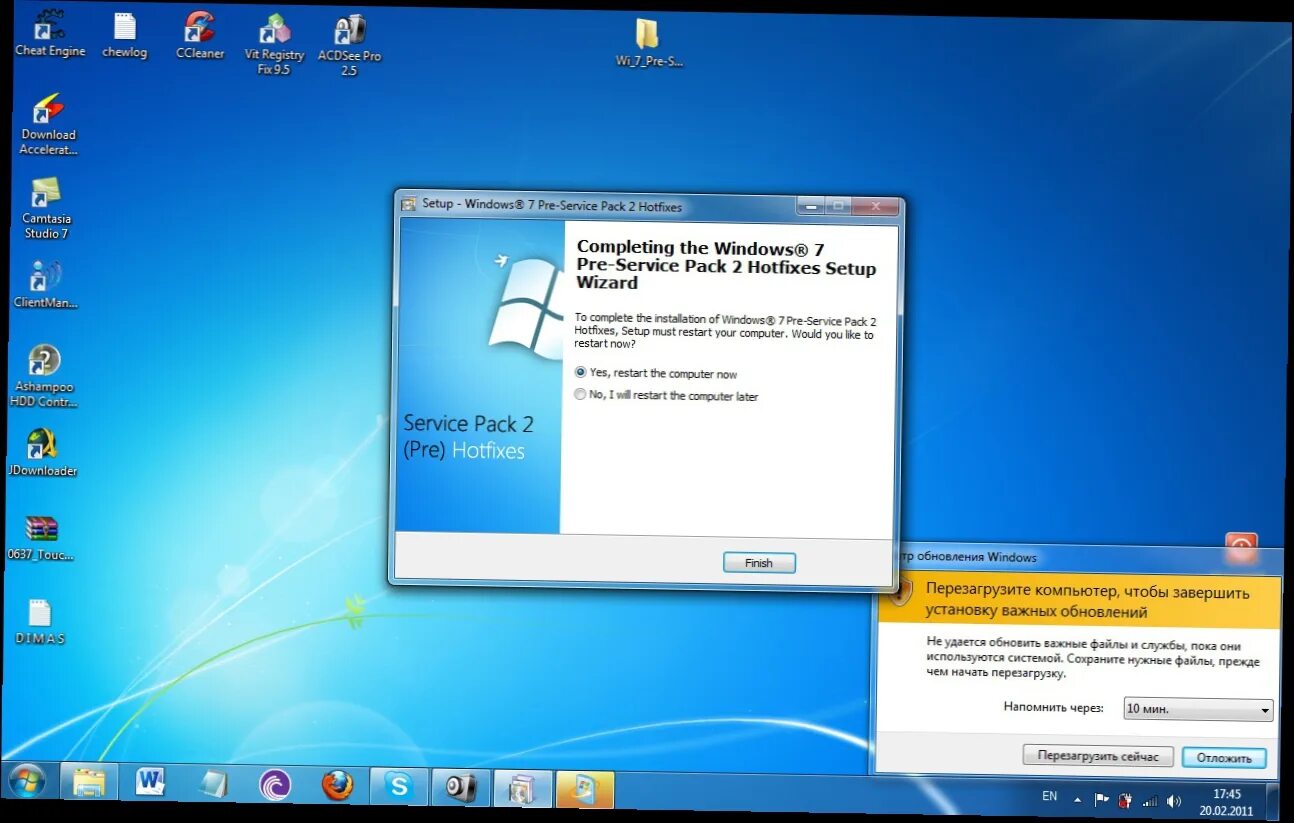Click the 'Service Pack 2 (Pre) Hotfixes' banner text
1294x823 pixels.
coord(468,437)
